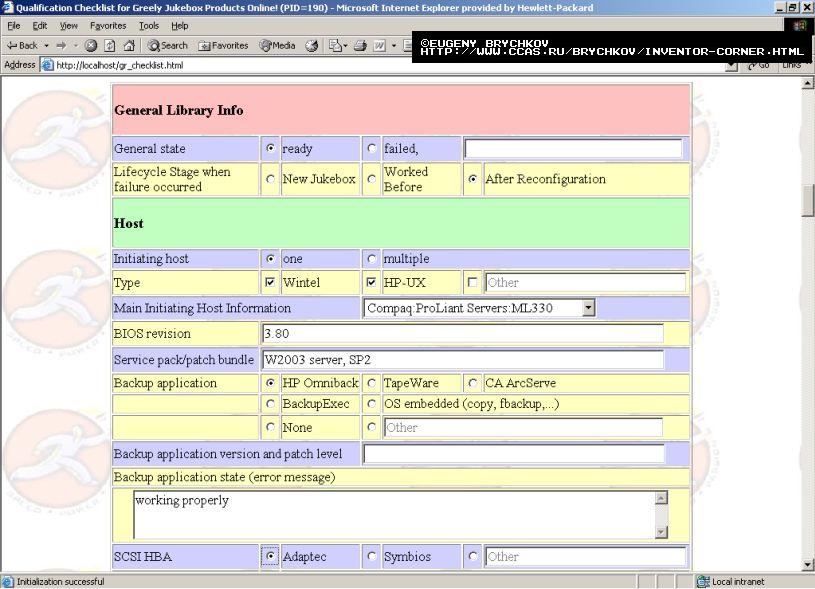Click the page vertical scrollbar thumb

click(808, 201)
